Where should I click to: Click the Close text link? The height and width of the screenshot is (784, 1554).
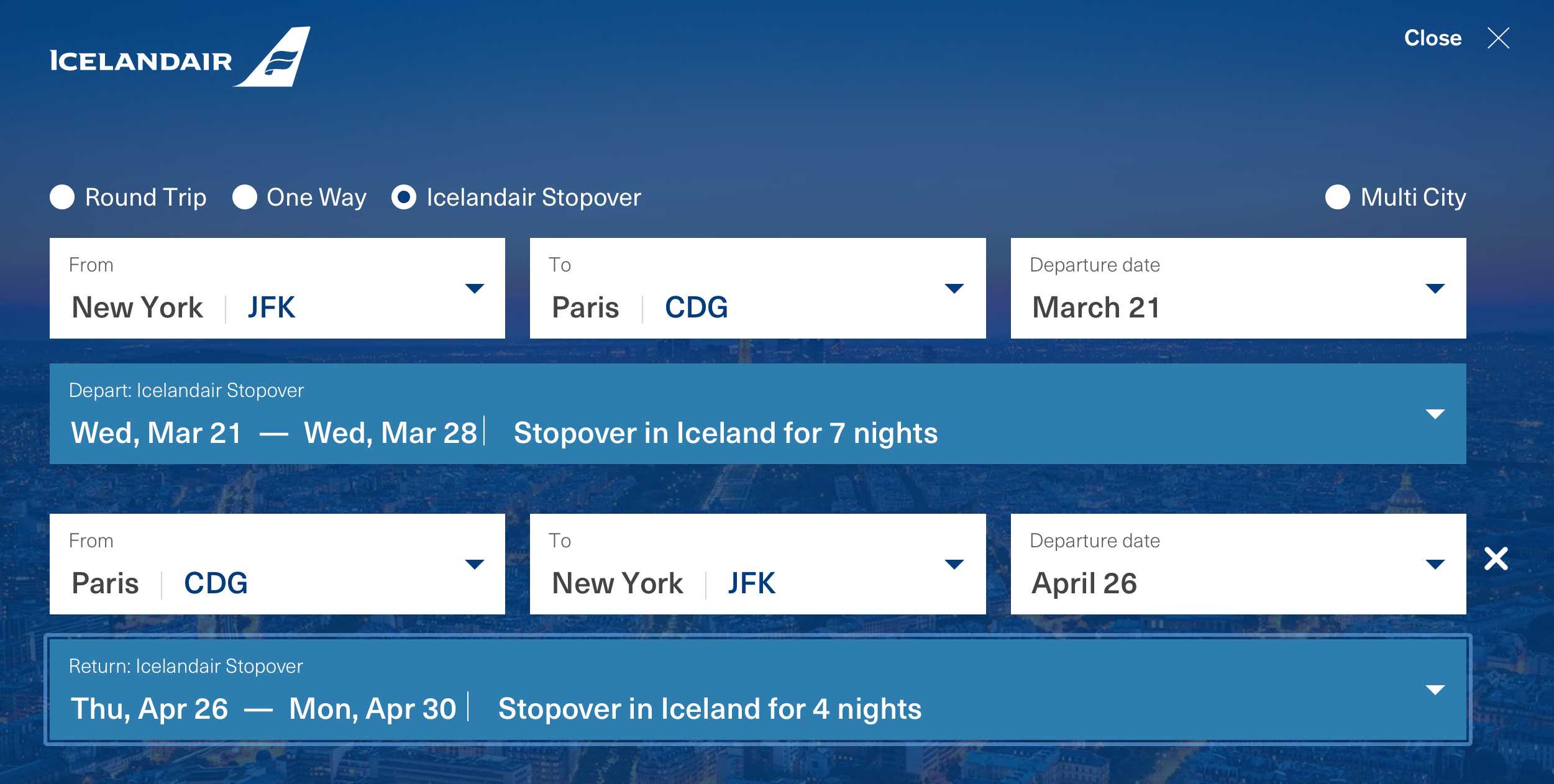click(x=1433, y=38)
